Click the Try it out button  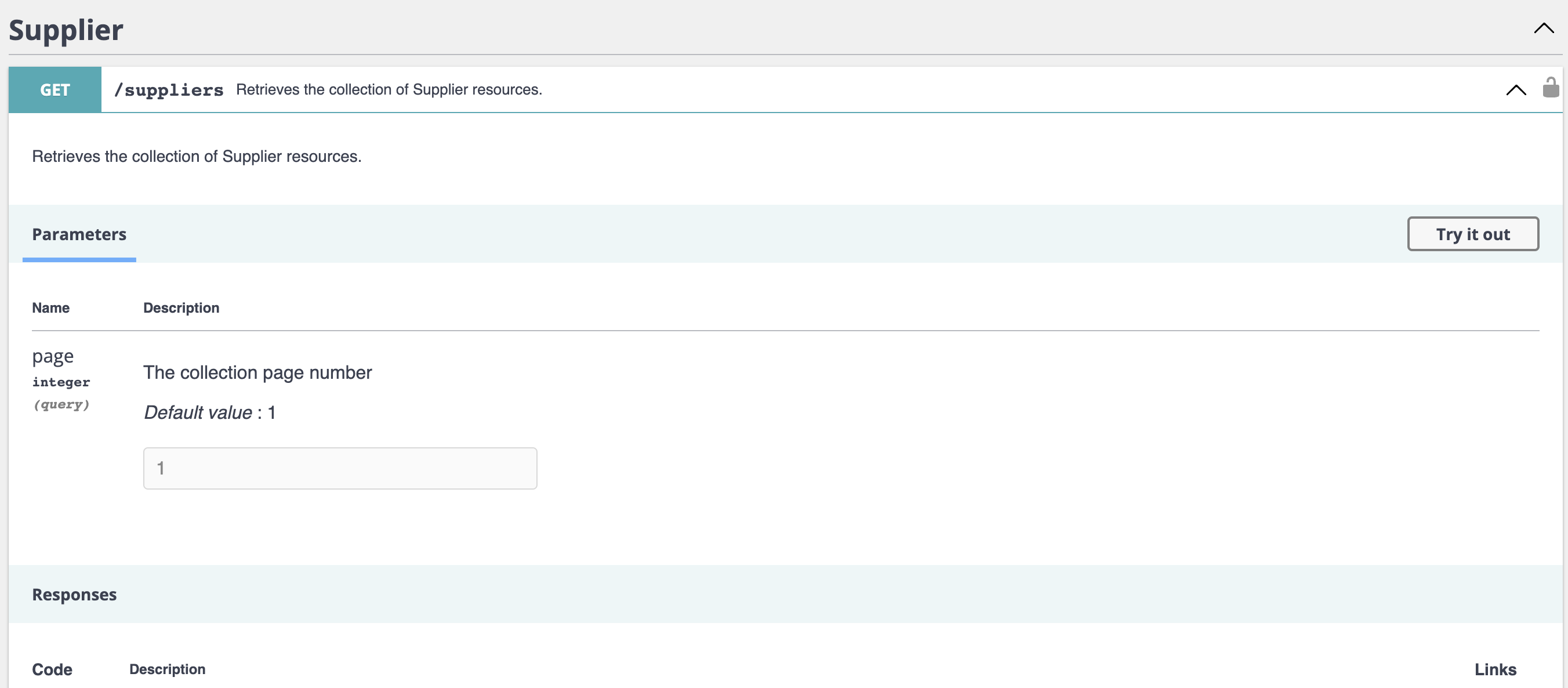point(1472,234)
